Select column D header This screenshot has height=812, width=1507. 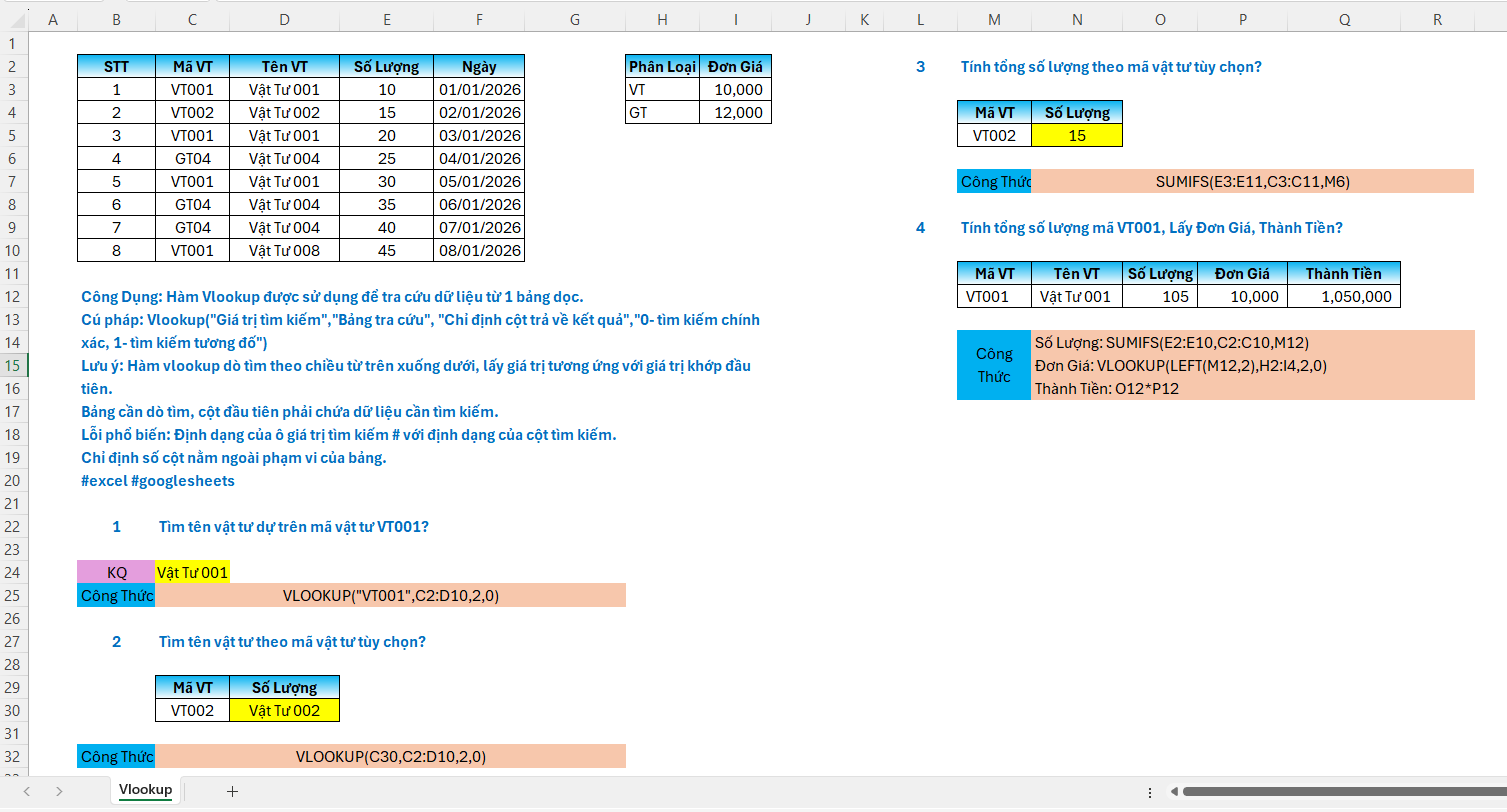(284, 20)
